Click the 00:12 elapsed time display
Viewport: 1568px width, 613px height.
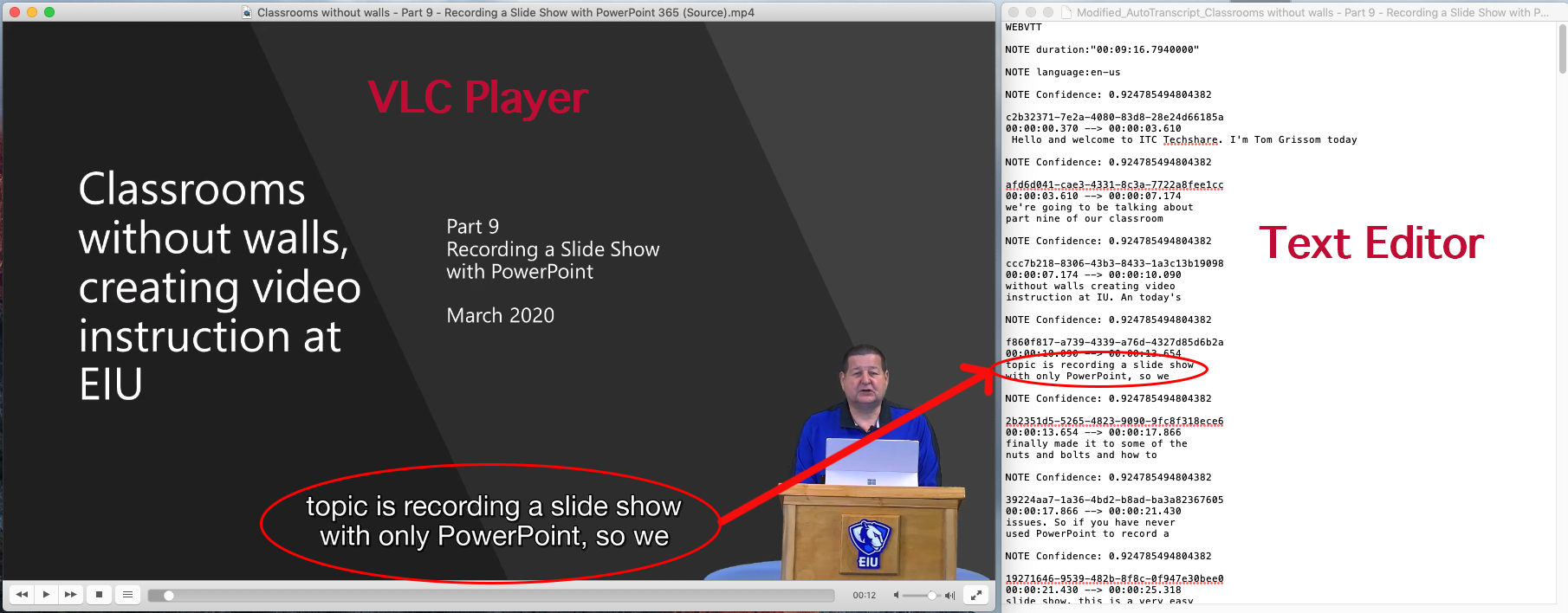[864, 596]
